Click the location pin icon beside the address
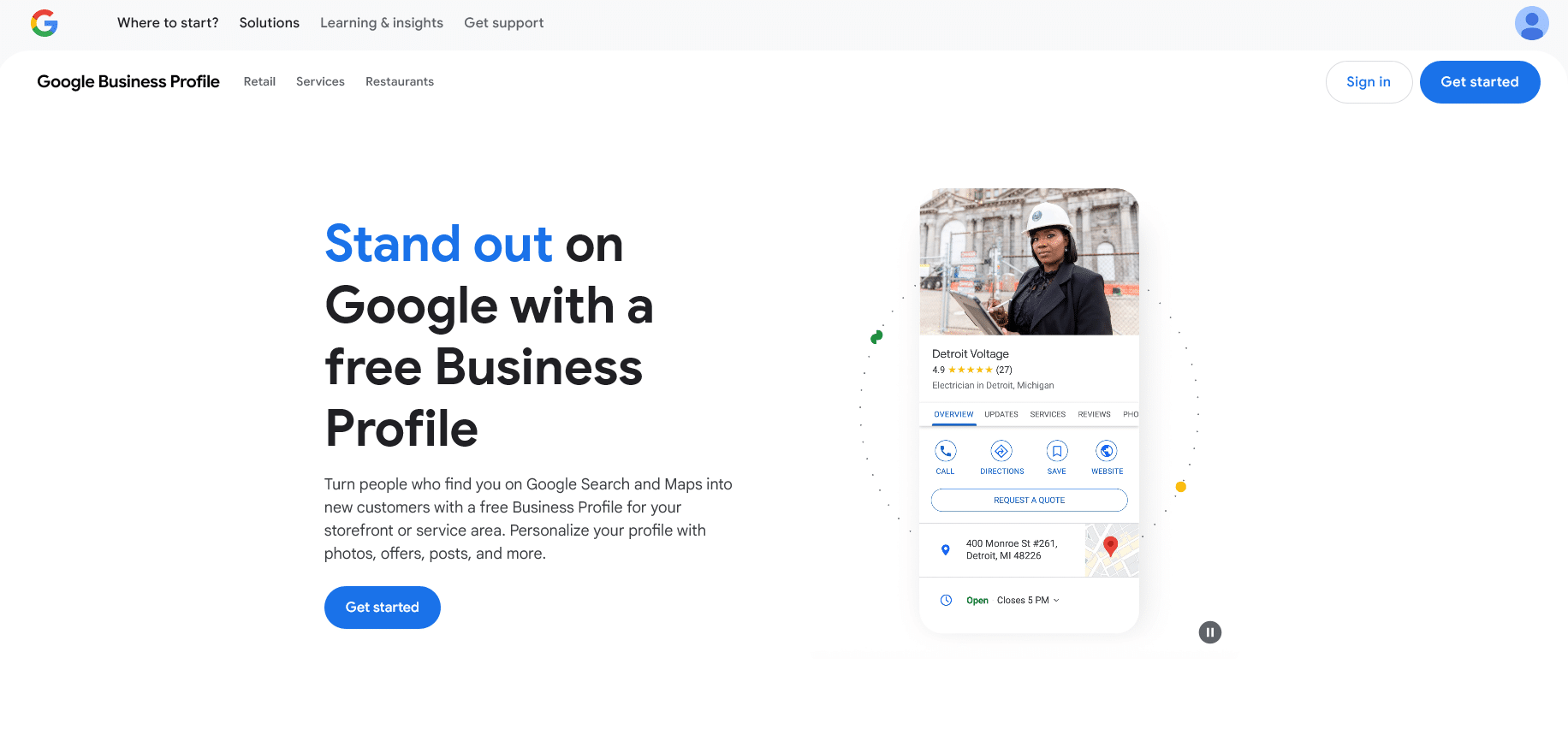This screenshot has width=1568, height=741. pyautogui.click(x=945, y=550)
